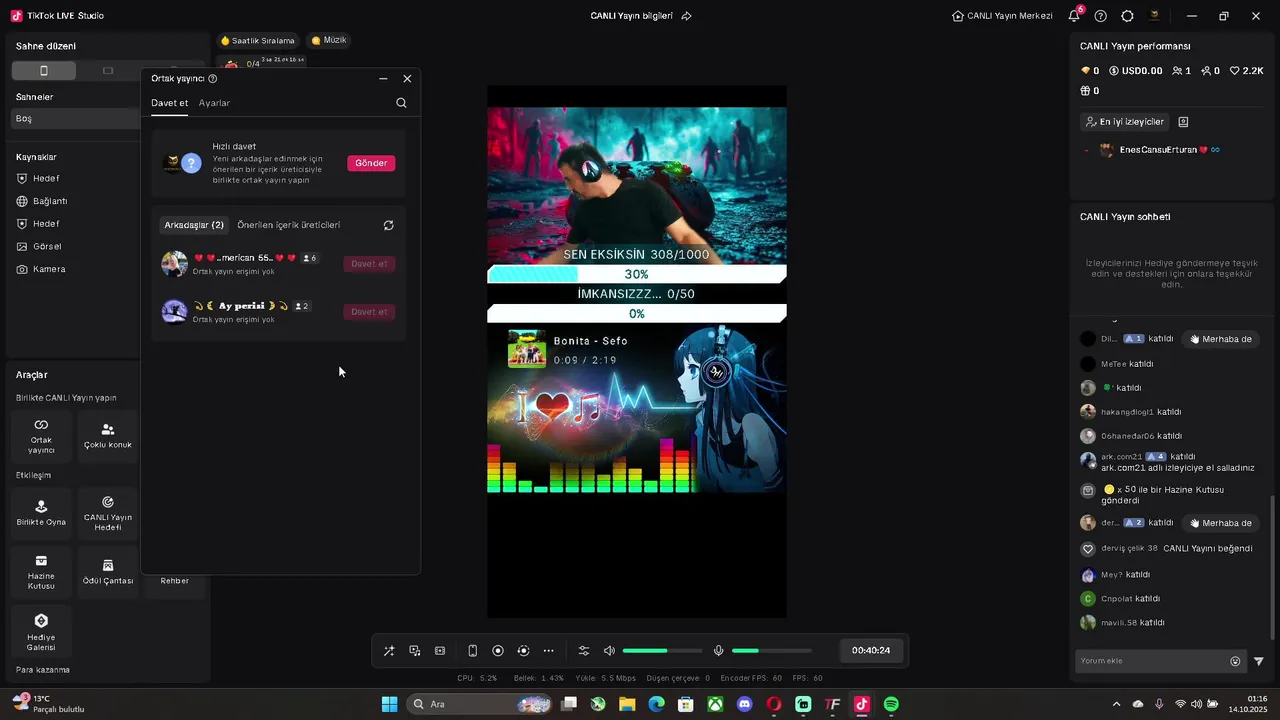1280x720 pixels.
Task: Mute the speaker volume icon
Action: 609,651
